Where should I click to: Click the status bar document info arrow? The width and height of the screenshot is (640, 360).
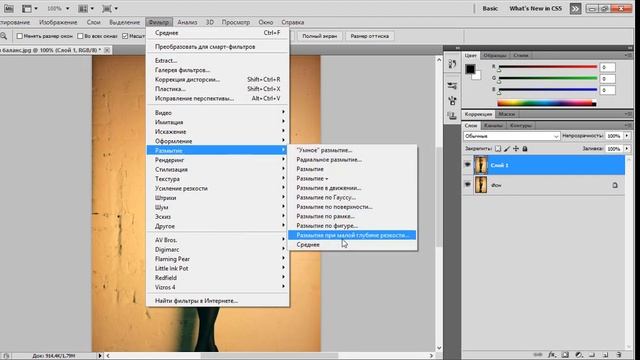[x=100, y=356]
